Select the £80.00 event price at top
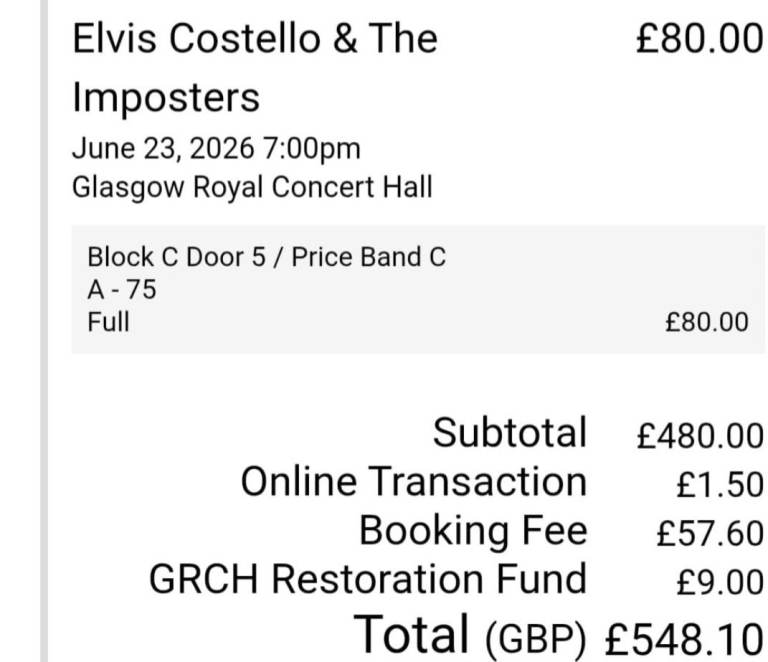Viewport: 768px width, 662px height. (x=699, y=39)
